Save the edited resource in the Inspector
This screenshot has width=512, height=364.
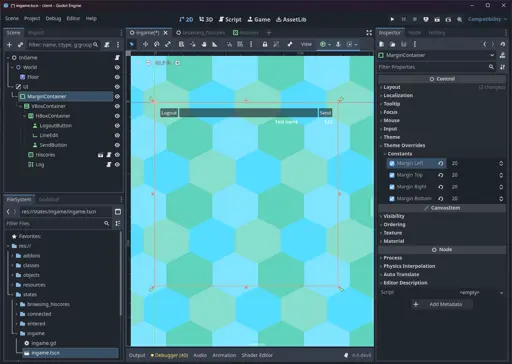(x=404, y=44)
